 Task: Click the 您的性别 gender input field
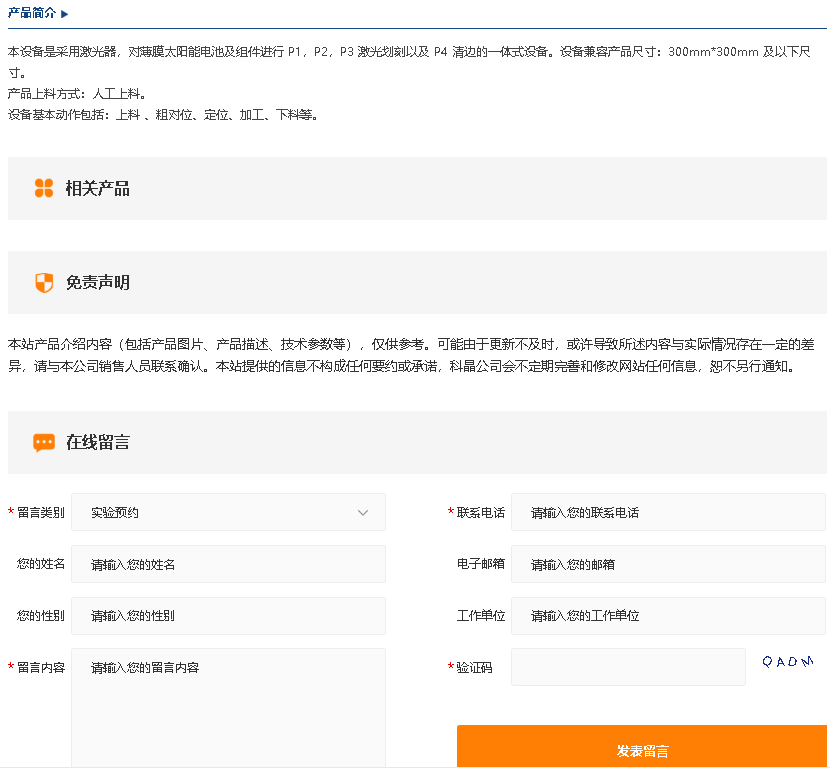coord(228,616)
